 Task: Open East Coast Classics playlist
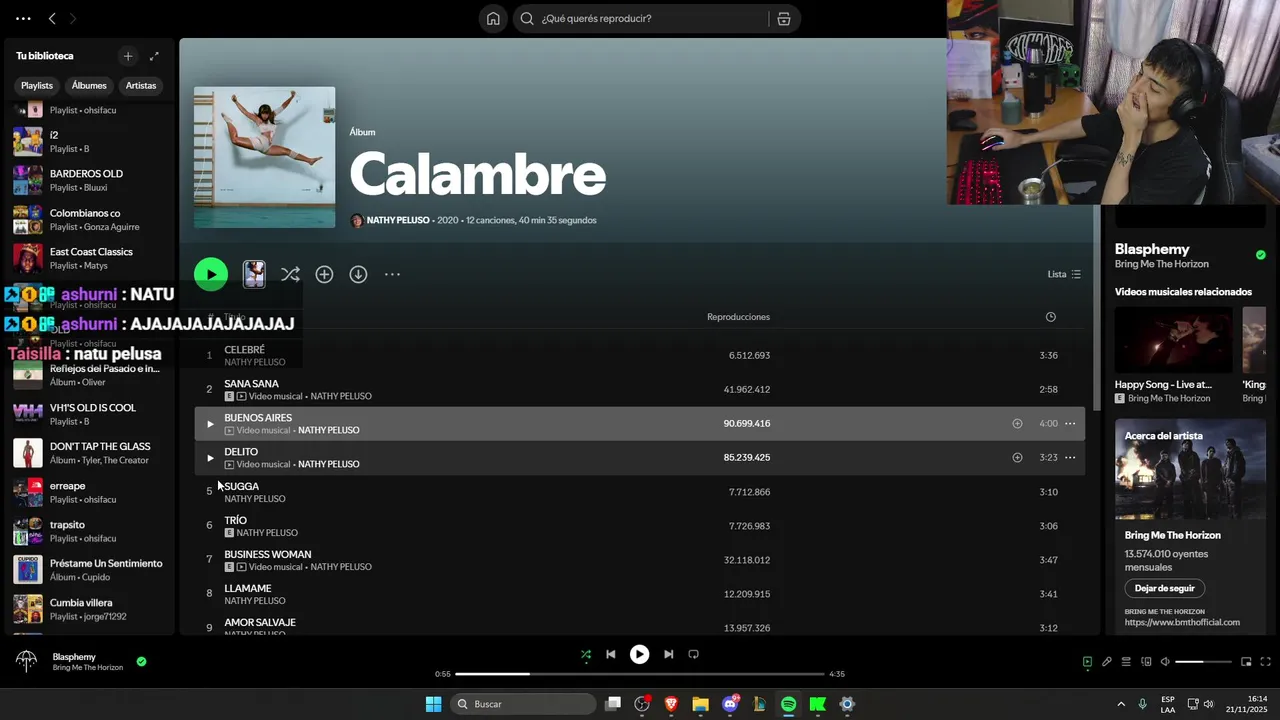click(90, 258)
